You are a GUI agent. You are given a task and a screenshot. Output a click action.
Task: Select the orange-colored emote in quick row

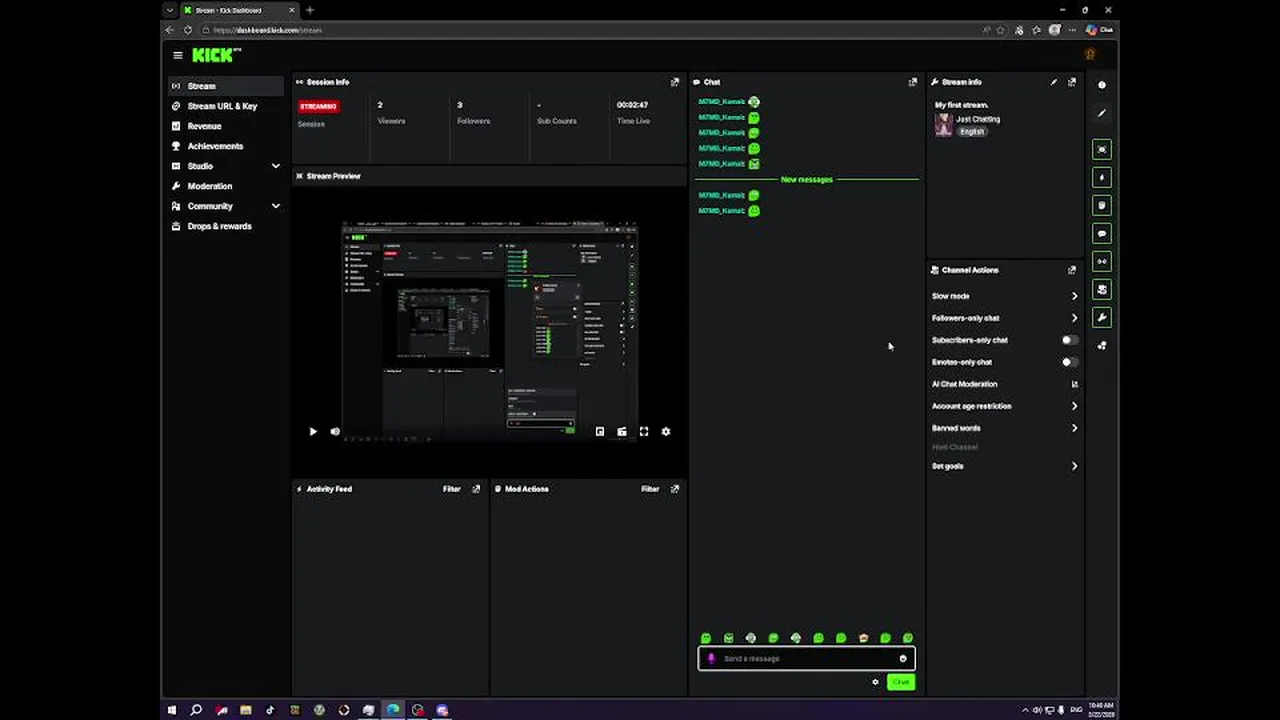(x=863, y=638)
